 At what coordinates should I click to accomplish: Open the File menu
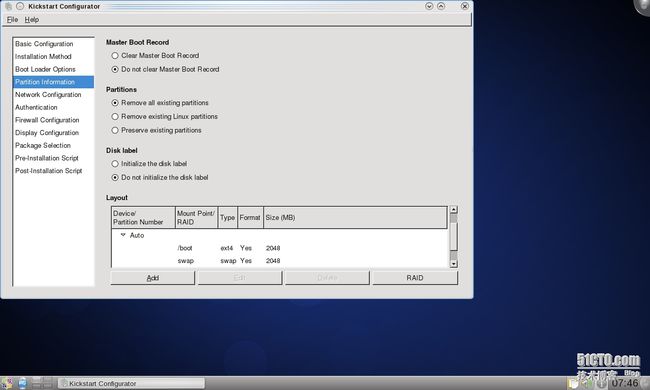[12, 19]
